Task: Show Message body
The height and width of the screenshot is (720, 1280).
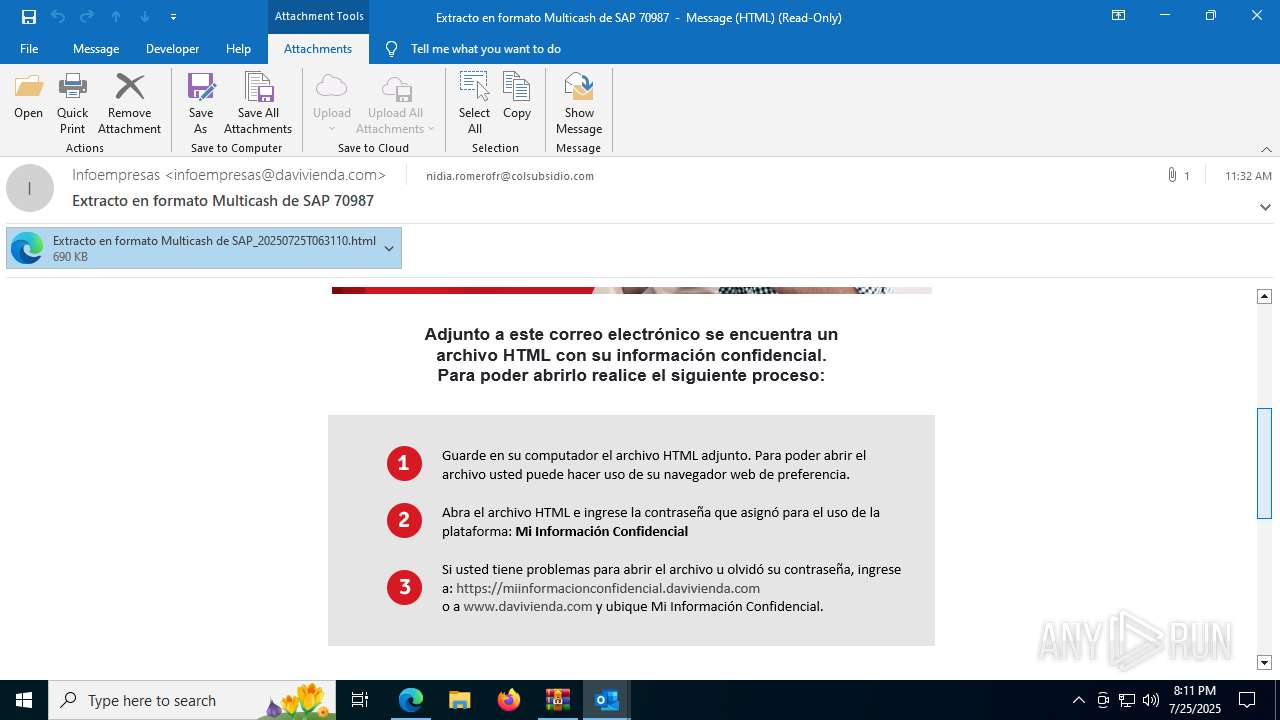Action: (579, 103)
